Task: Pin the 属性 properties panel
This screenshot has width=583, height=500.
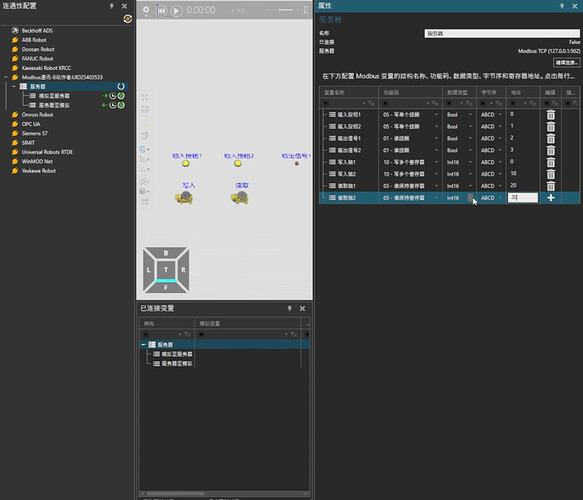Action: [562, 6]
